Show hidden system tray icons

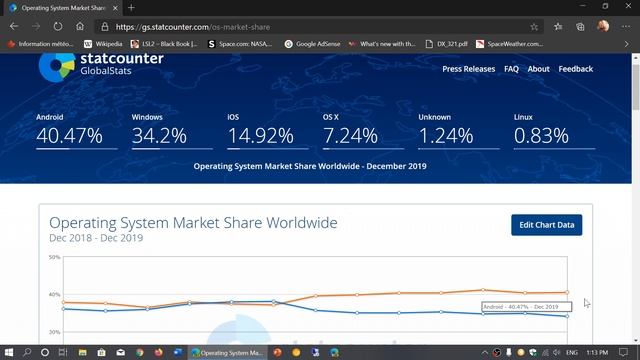[x=484, y=352]
